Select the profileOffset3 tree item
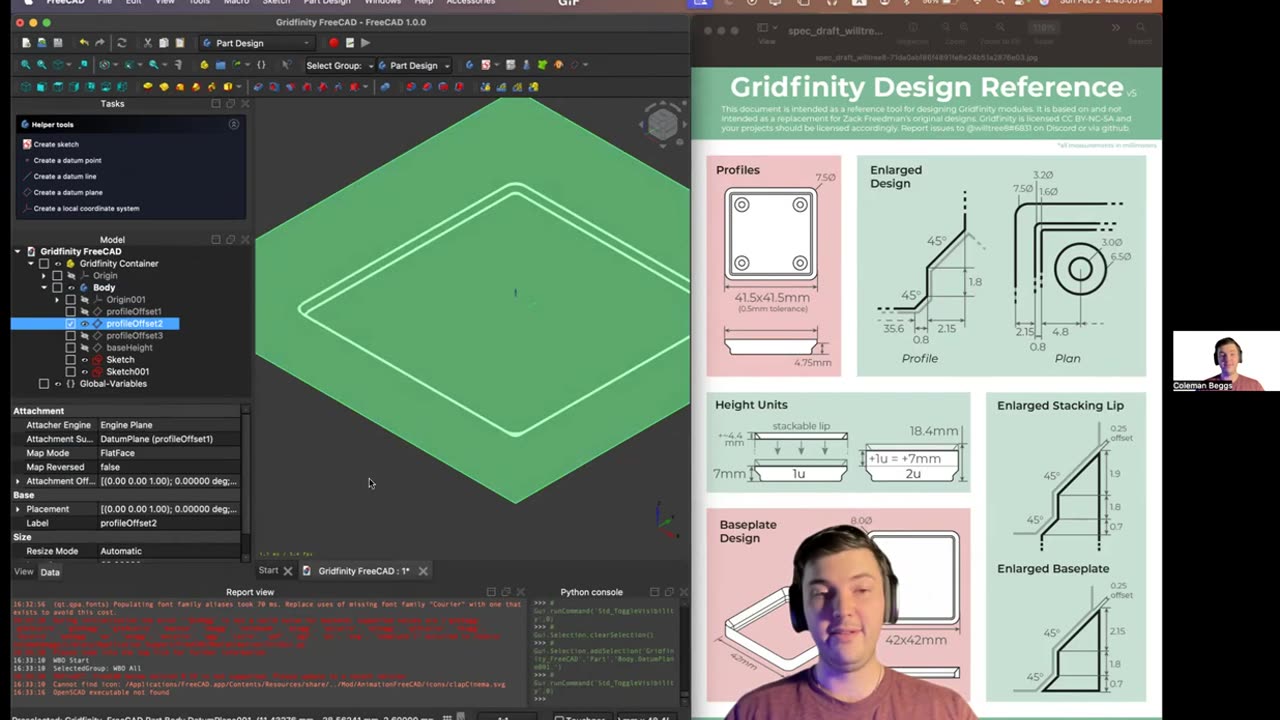Viewport: 1280px width, 720px height. coord(134,336)
